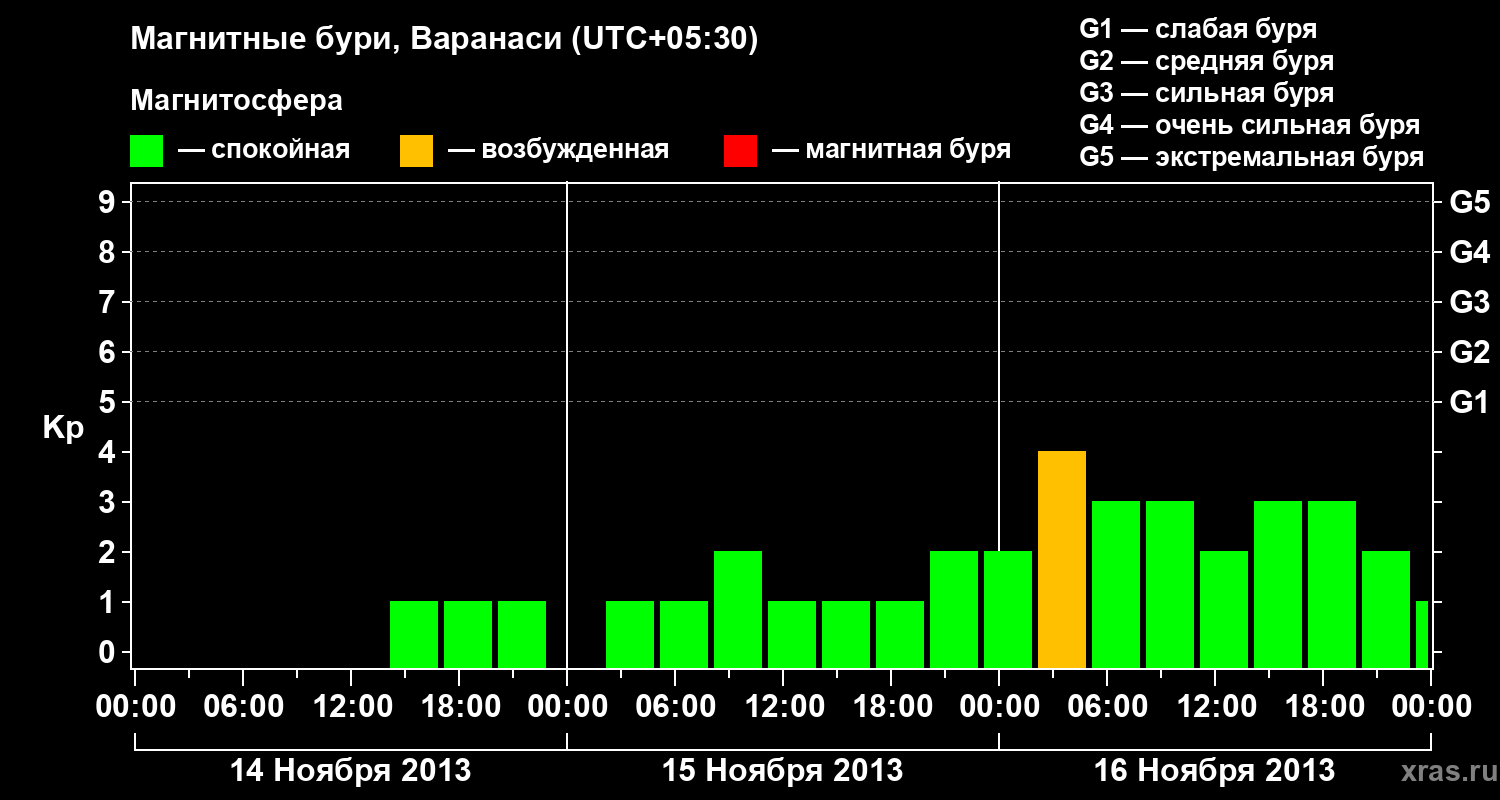
Task: Click the Kp axis value 0
Action: [x=109, y=652]
